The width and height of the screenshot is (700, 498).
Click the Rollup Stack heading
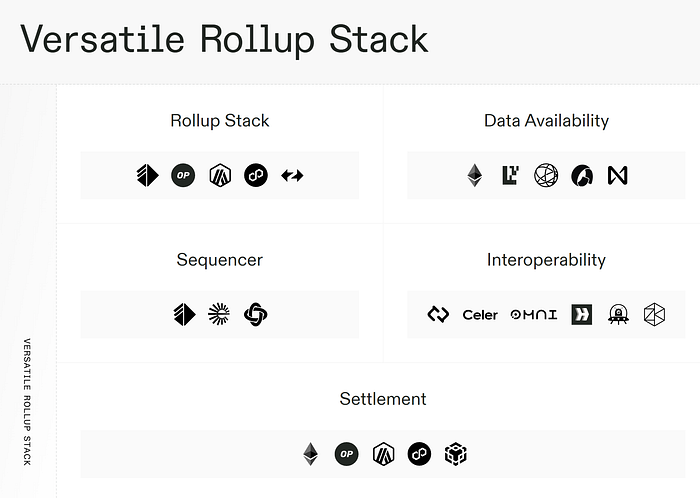pos(220,120)
